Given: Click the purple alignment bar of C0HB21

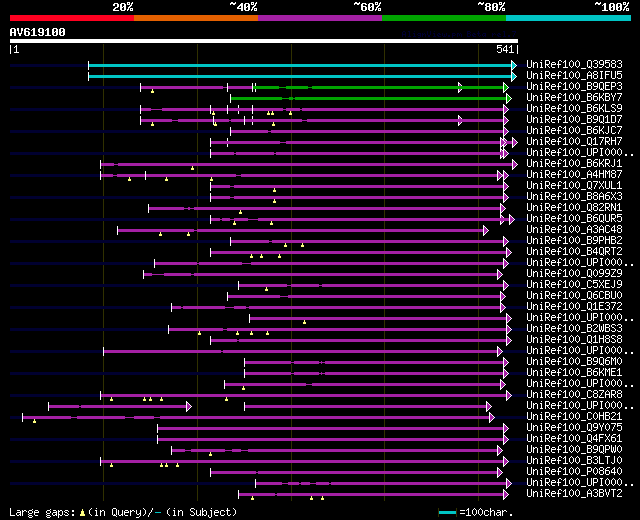Looking at the screenshot, I should pyautogui.click(x=258, y=417).
